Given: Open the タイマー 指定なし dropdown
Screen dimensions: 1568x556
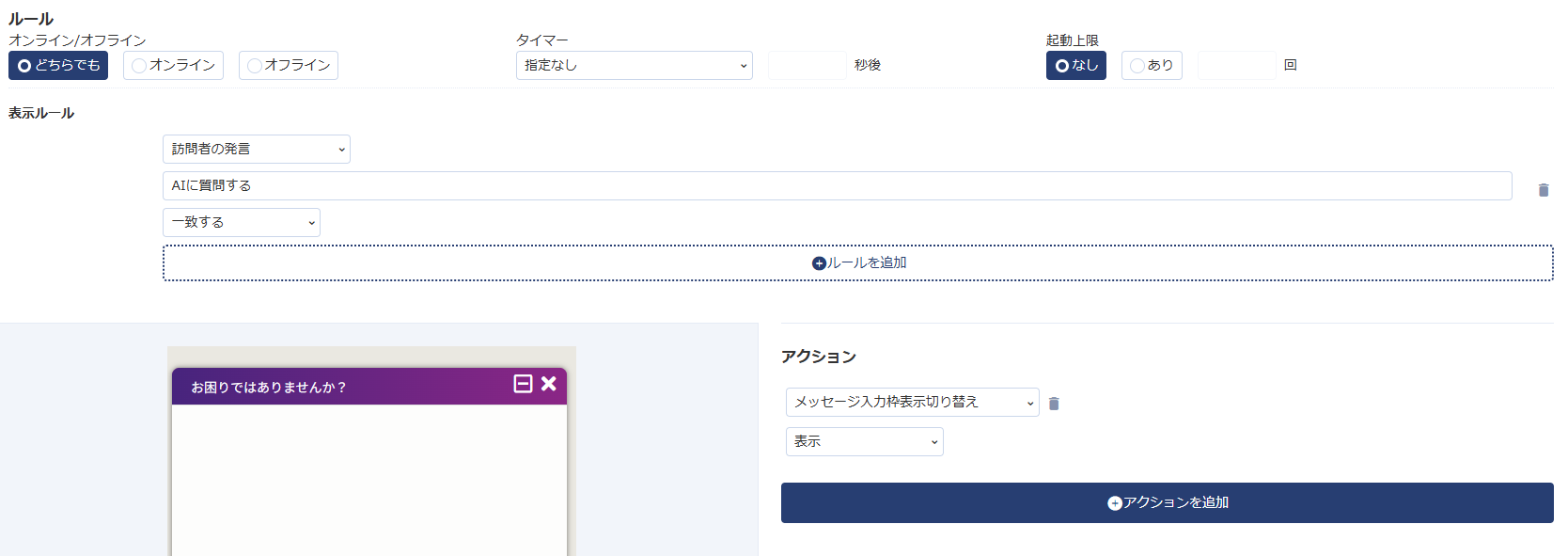Looking at the screenshot, I should point(634,66).
